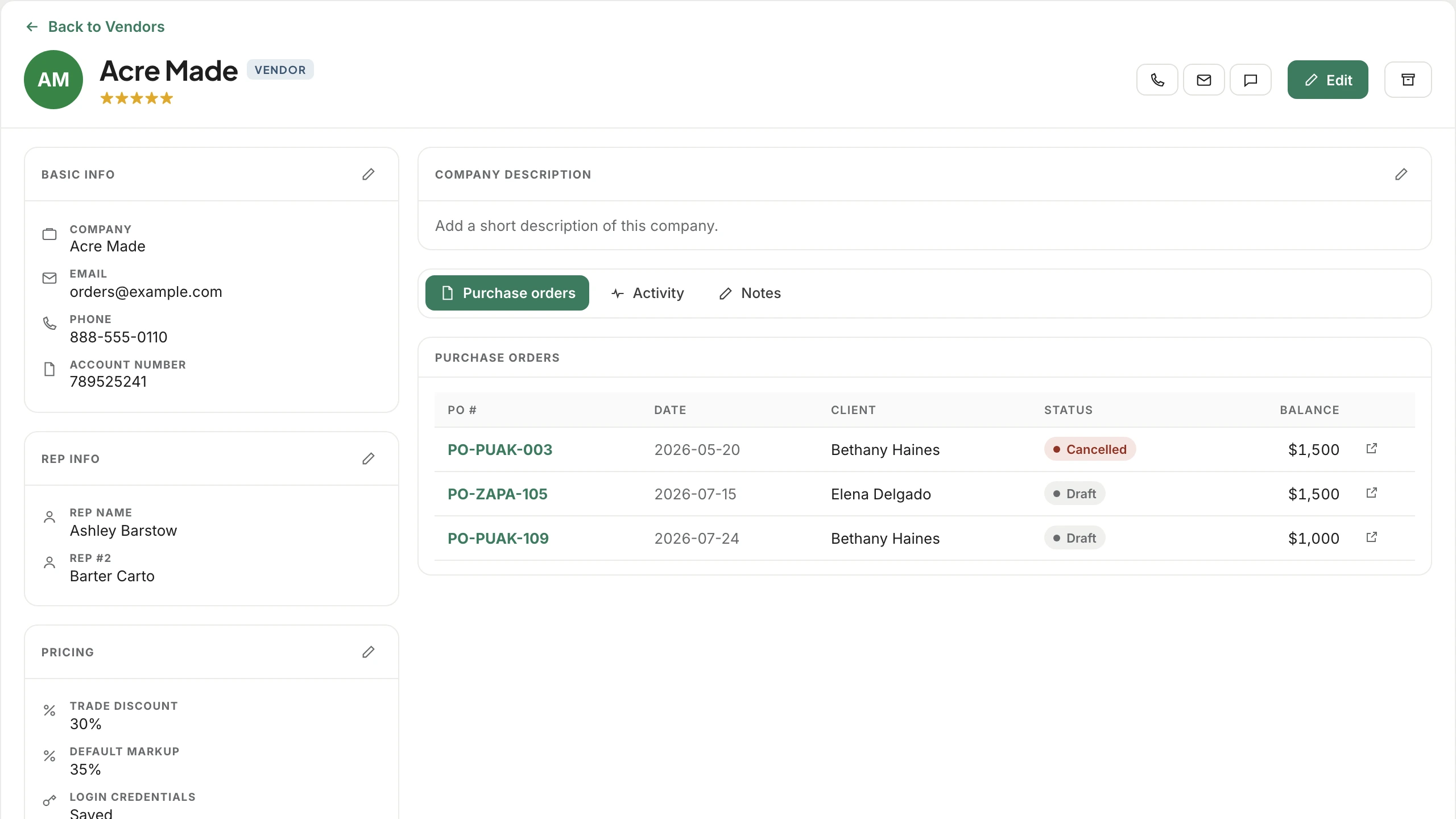
Task: Edit the Pricing section pencil
Action: pyautogui.click(x=369, y=652)
